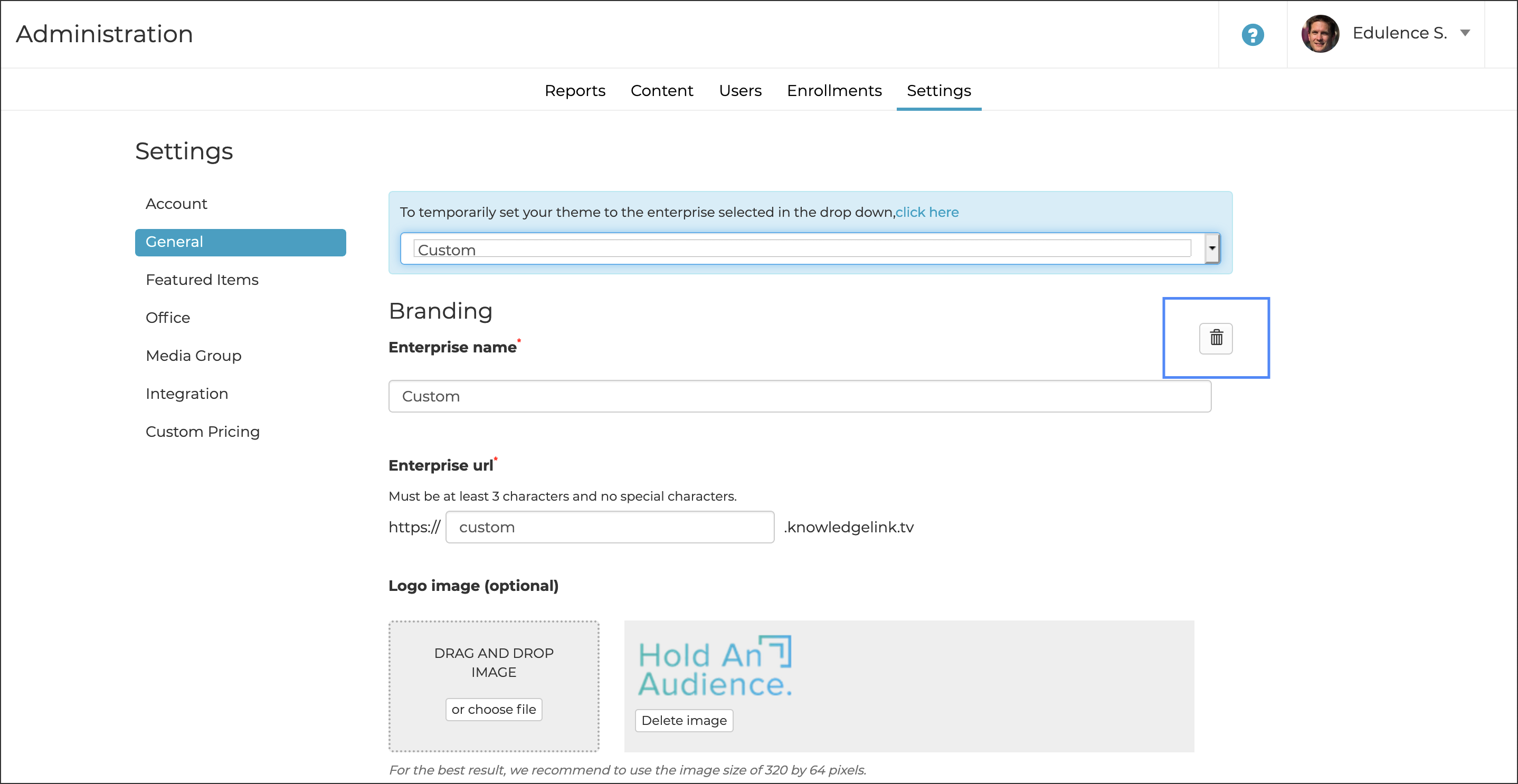
Task: Open Integration settings section
Action: [187, 394]
